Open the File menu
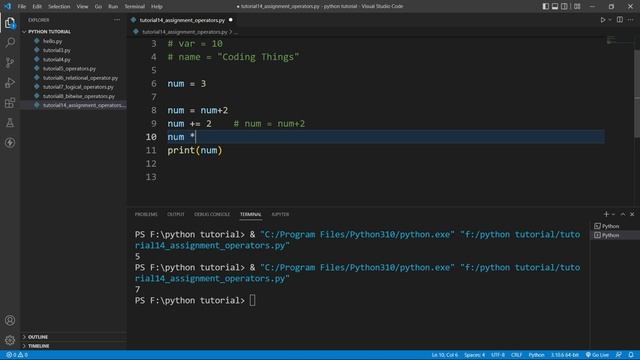Image resolution: width=640 pixels, height=360 pixels. (x=22, y=6)
